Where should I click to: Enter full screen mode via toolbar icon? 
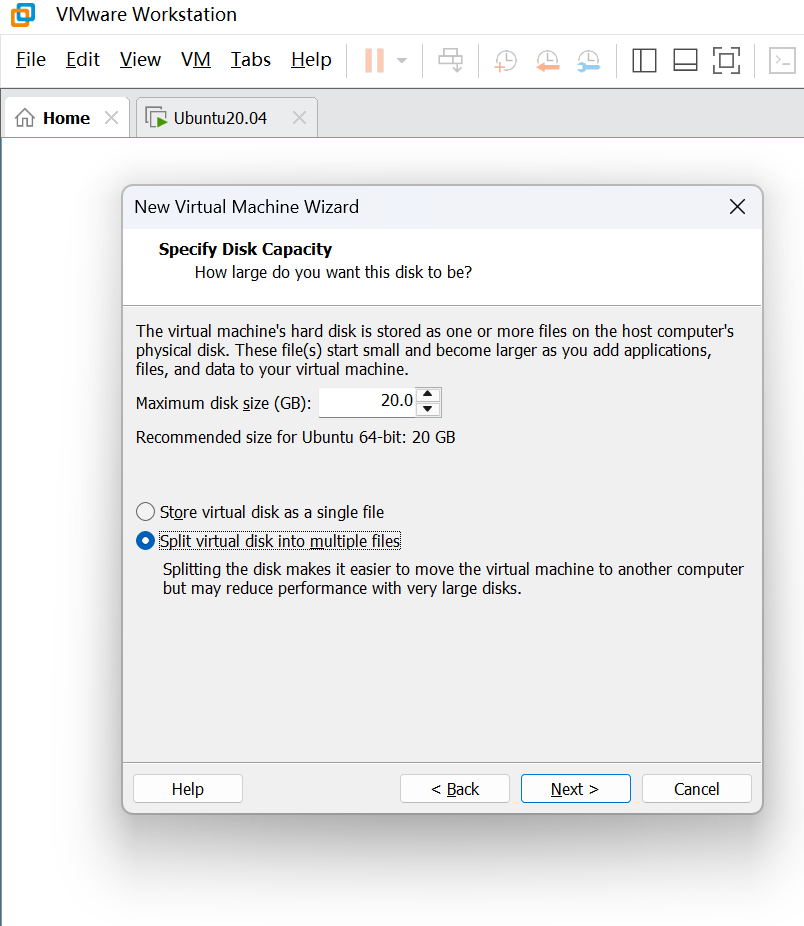coord(726,60)
